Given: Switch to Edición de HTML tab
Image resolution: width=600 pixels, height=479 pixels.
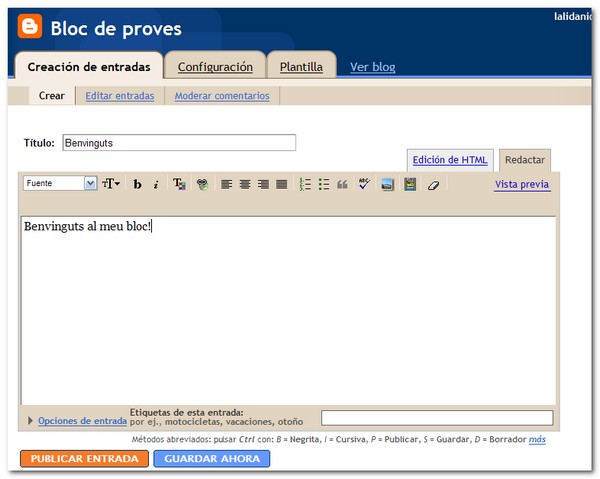Looking at the screenshot, I should pos(450,160).
